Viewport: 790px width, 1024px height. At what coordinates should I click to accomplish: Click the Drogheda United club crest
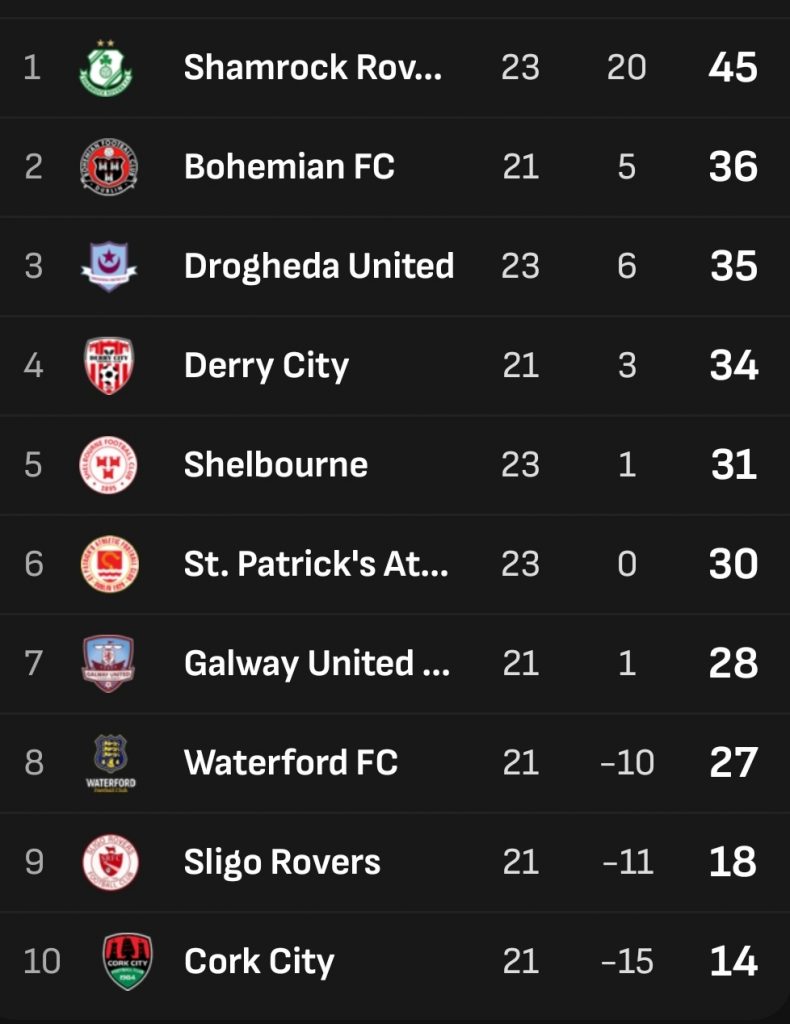click(108, 266)
